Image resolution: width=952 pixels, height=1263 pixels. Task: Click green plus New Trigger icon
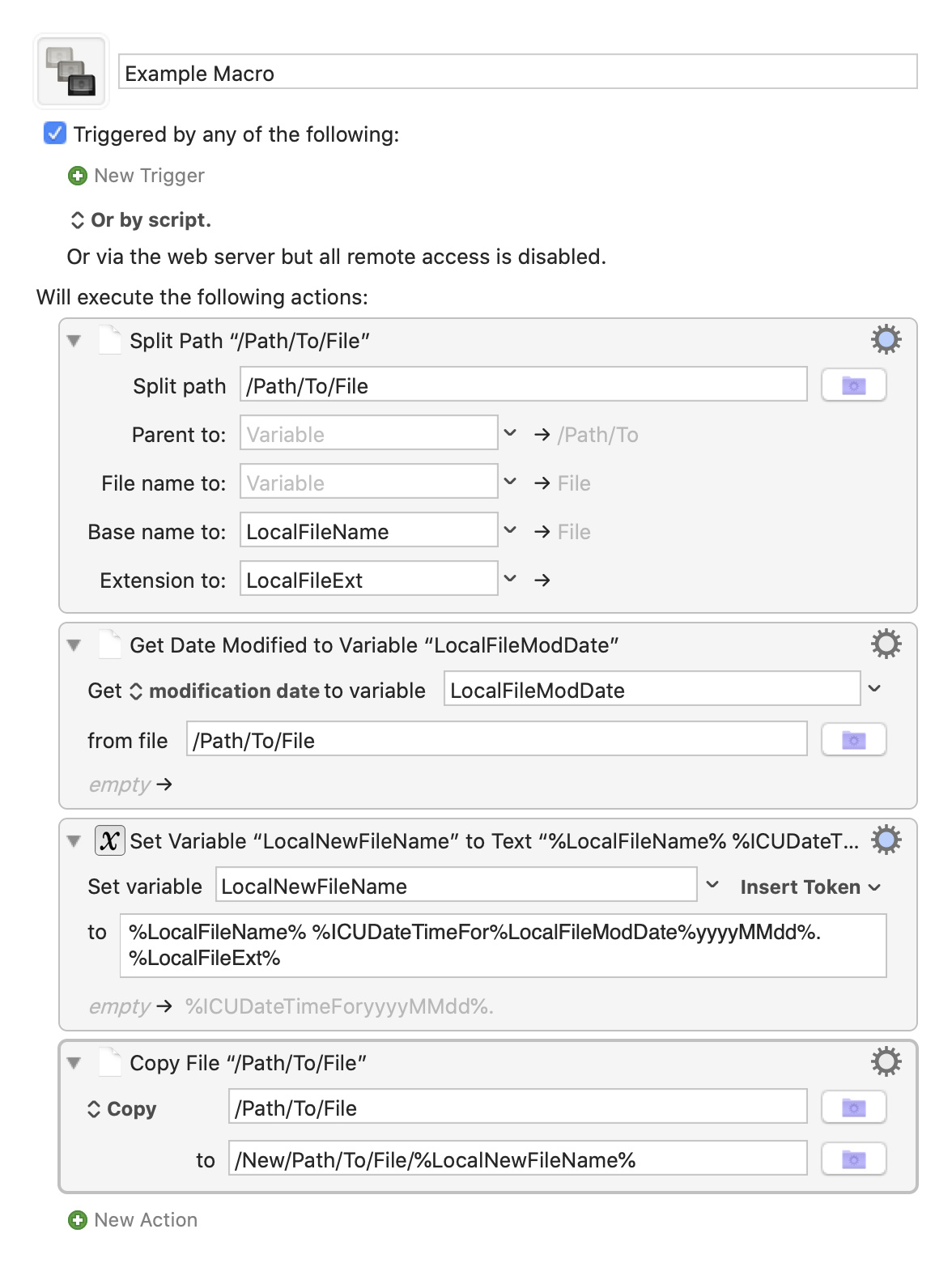point(78,176)
